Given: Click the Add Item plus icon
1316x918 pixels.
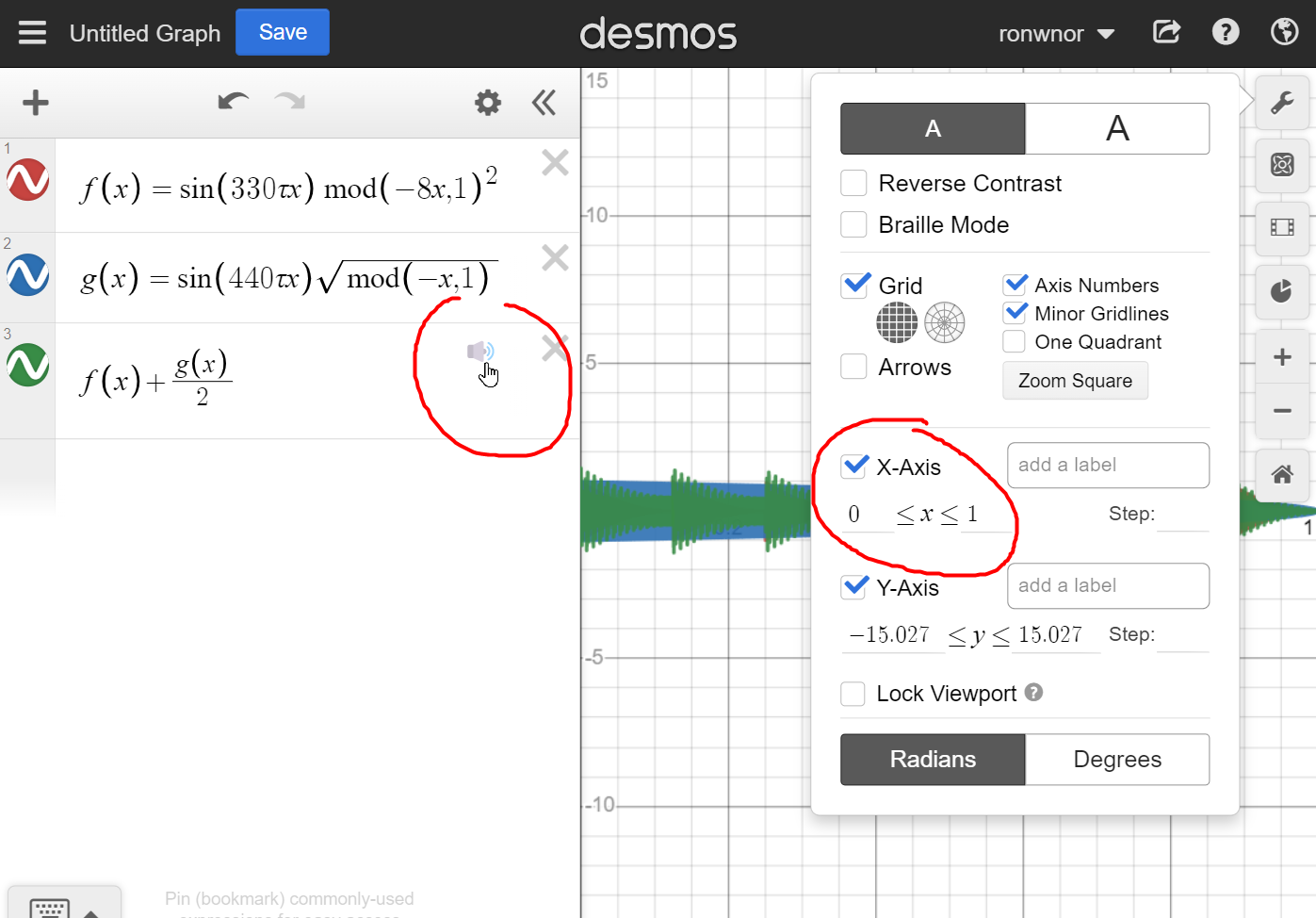Looking at the screenshot, I should (x=35, y=102).
